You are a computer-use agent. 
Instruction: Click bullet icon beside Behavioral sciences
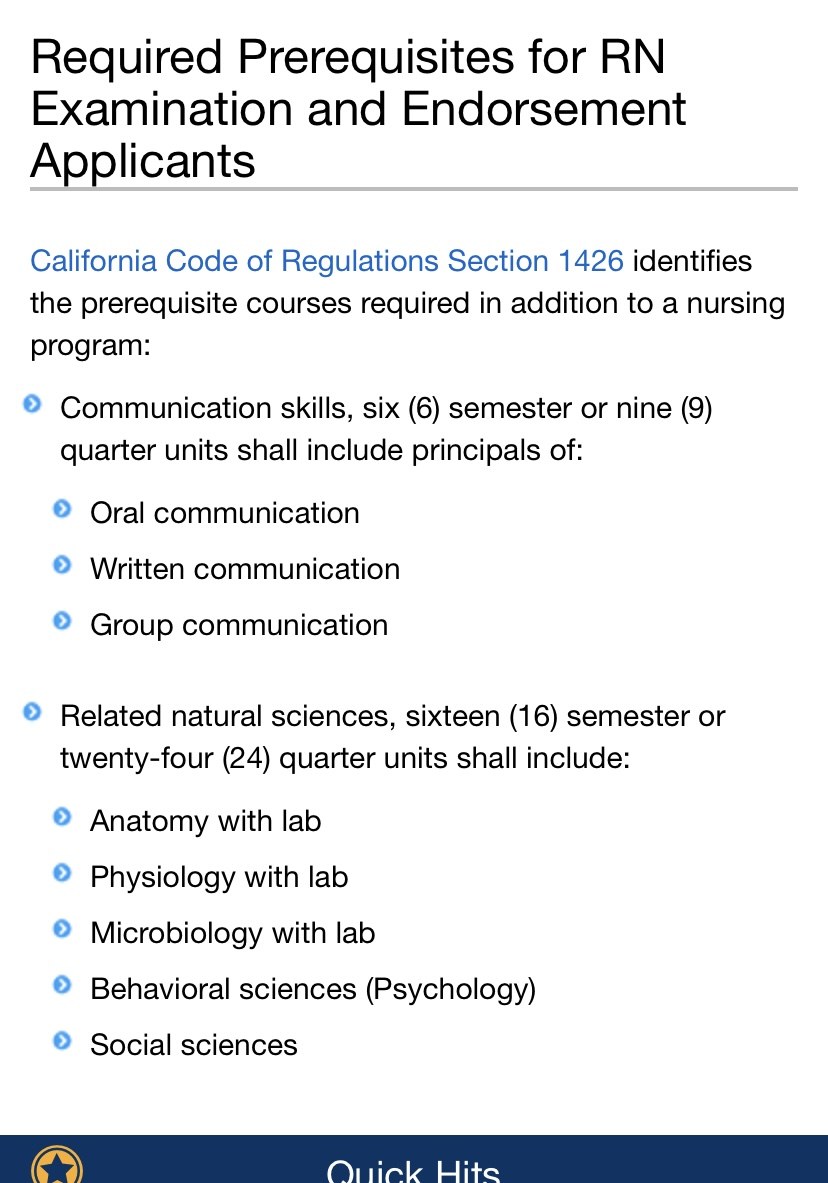point(63,985)
